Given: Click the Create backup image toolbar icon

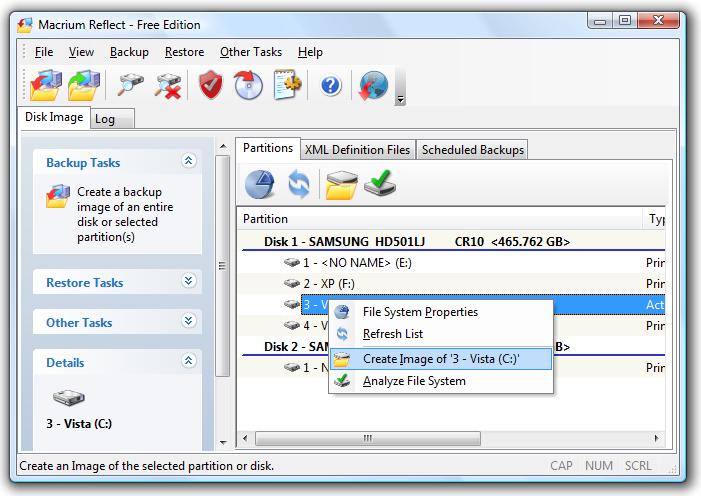Looking at the screenshot, I should coord(46,85).
